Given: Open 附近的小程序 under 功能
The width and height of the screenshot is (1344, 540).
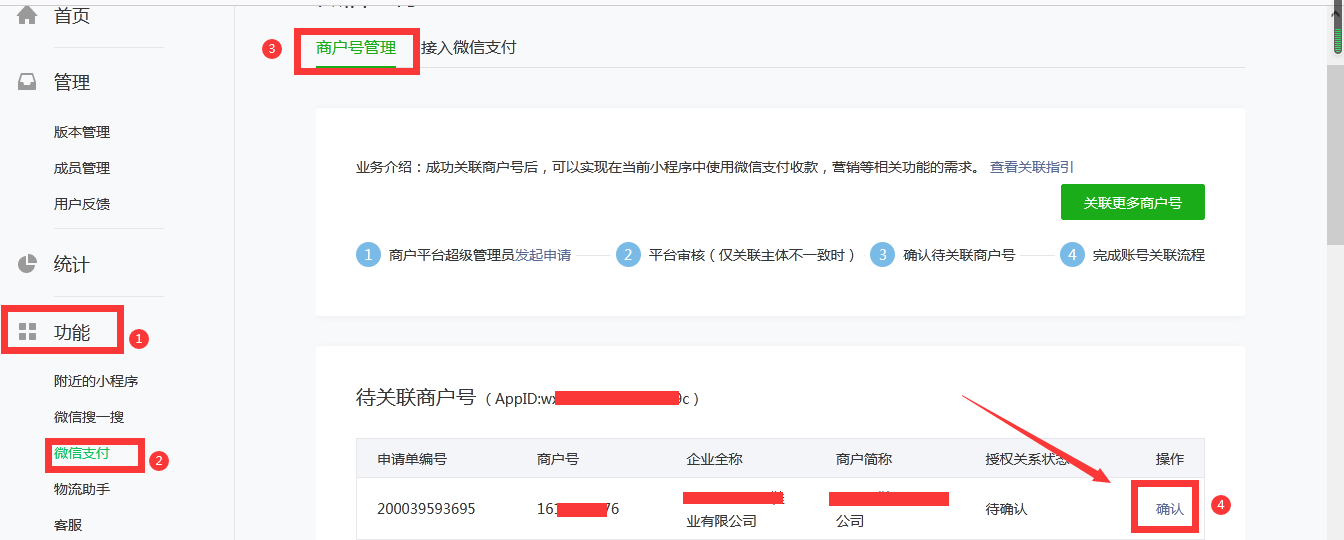Looking at the screenshot, I should pos(96,381).
